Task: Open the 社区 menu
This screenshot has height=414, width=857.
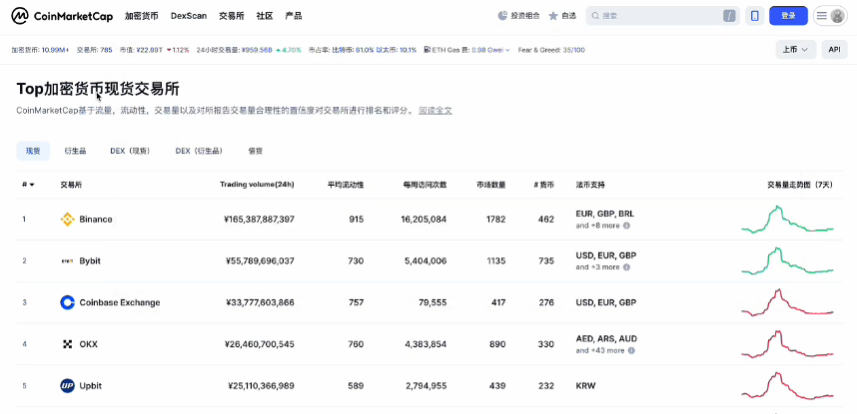Action: [x=265, y=16]
